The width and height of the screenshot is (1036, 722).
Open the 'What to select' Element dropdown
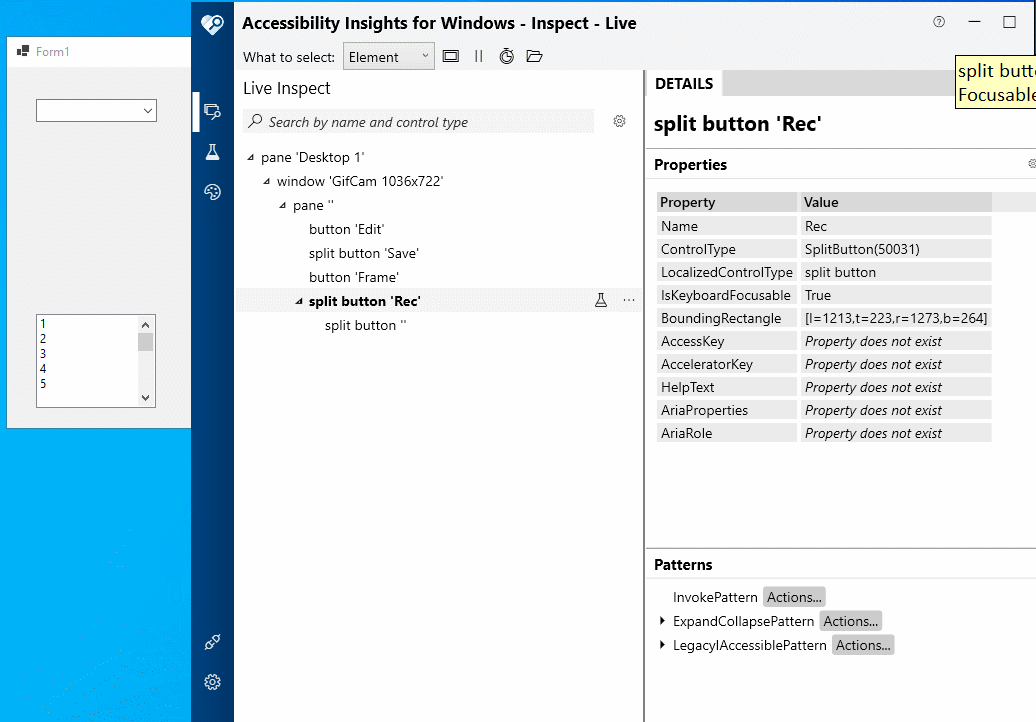[388, 56]
